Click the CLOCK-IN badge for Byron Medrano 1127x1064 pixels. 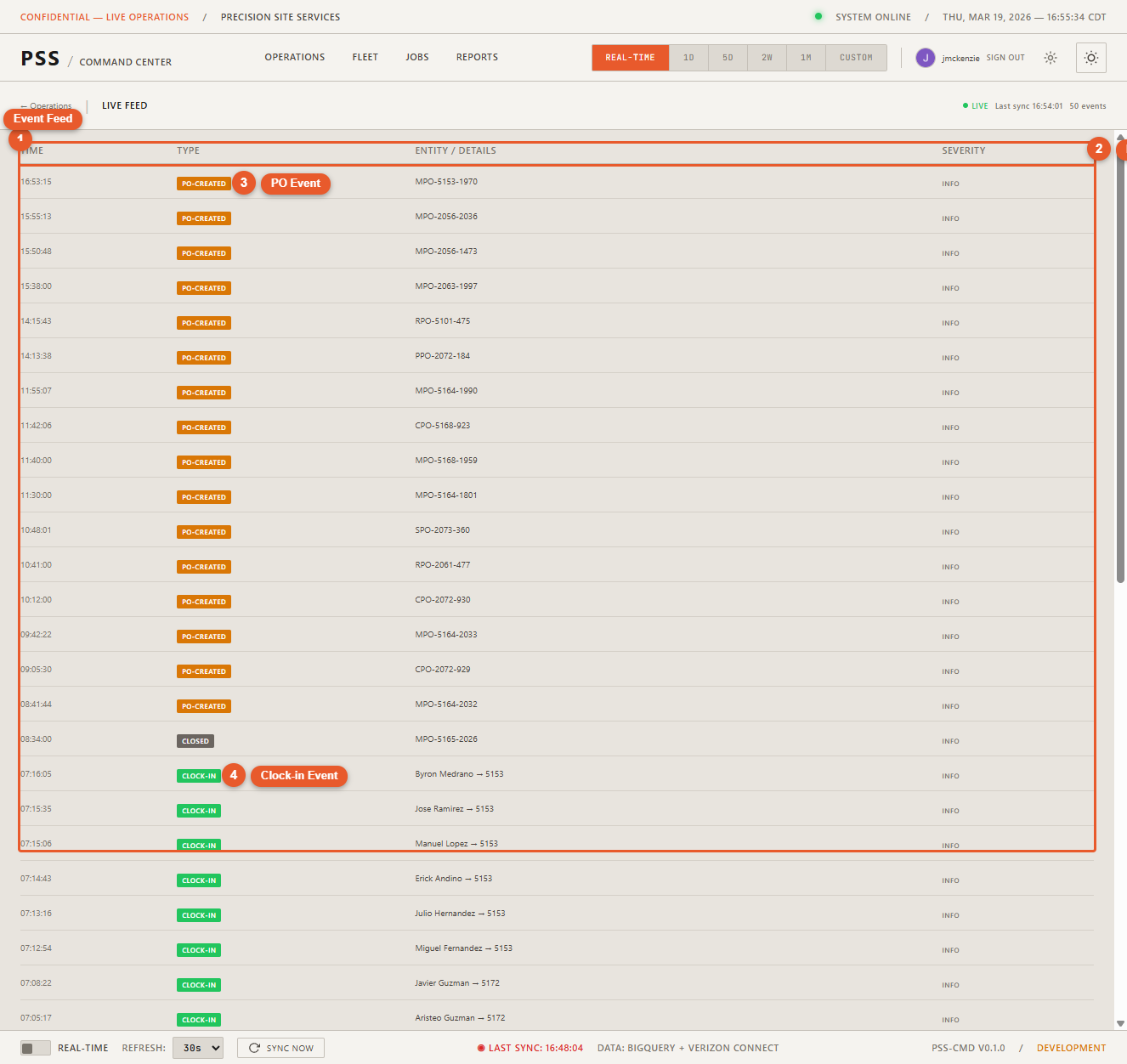pyautogui.click(x=197, y=775)
